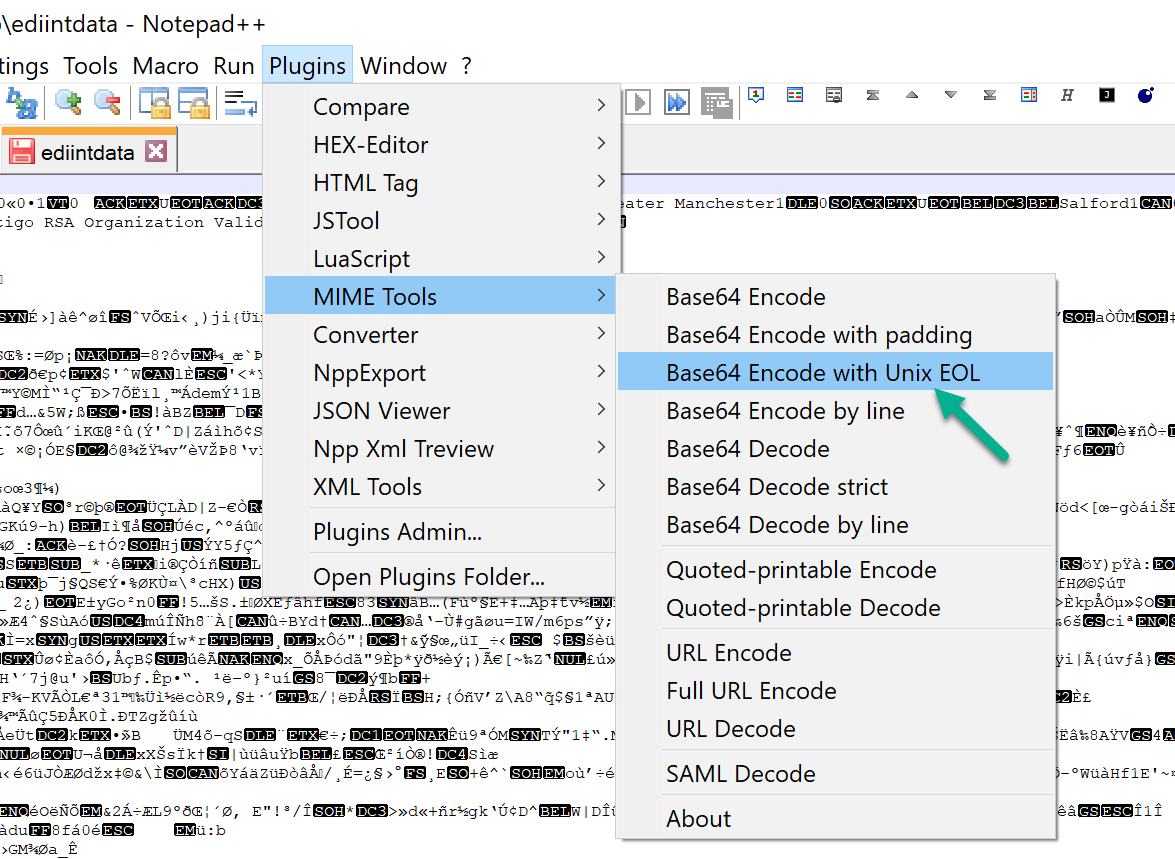Playback the recorded macro
This screenshot has height=859, width=1175.
[x=638, y=100]
